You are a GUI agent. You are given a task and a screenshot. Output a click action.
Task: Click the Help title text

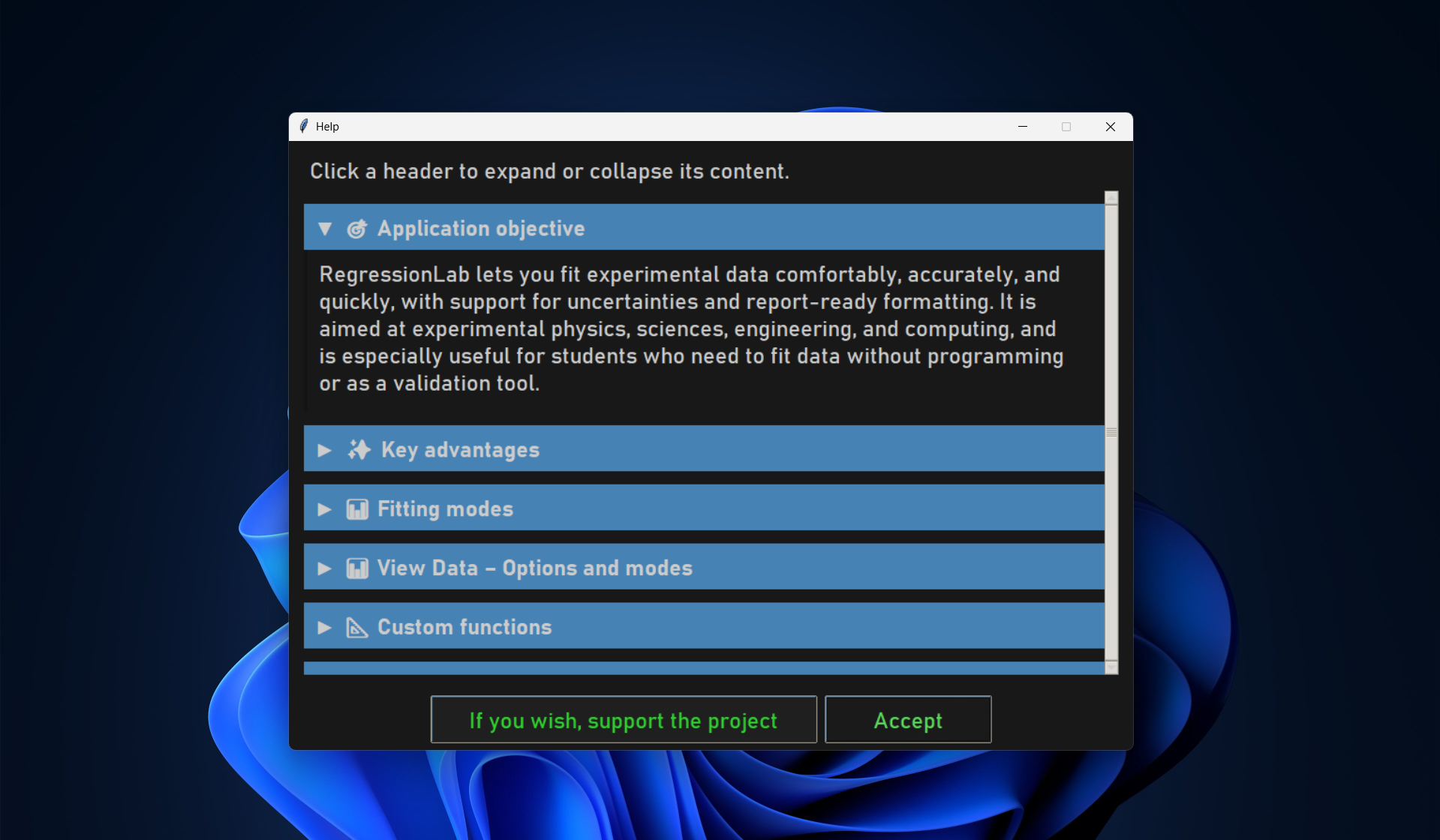327,127
